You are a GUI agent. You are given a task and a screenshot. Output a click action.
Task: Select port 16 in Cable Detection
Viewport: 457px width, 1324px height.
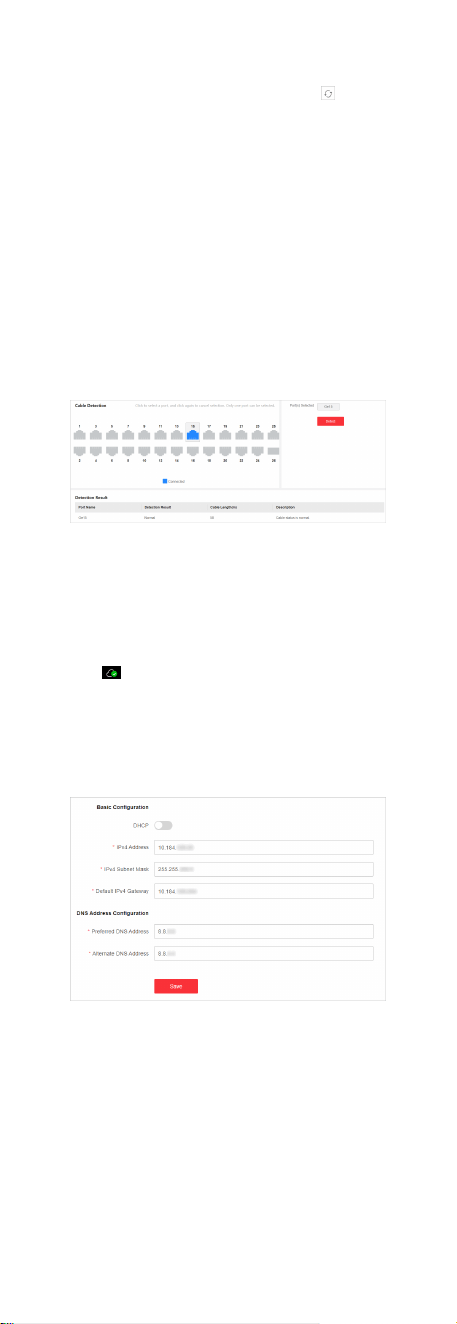193,451
